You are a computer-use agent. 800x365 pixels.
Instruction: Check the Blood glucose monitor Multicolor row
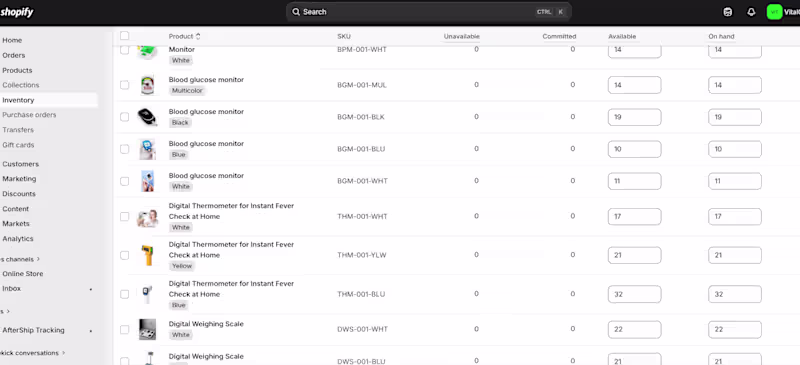click(124, 85)
